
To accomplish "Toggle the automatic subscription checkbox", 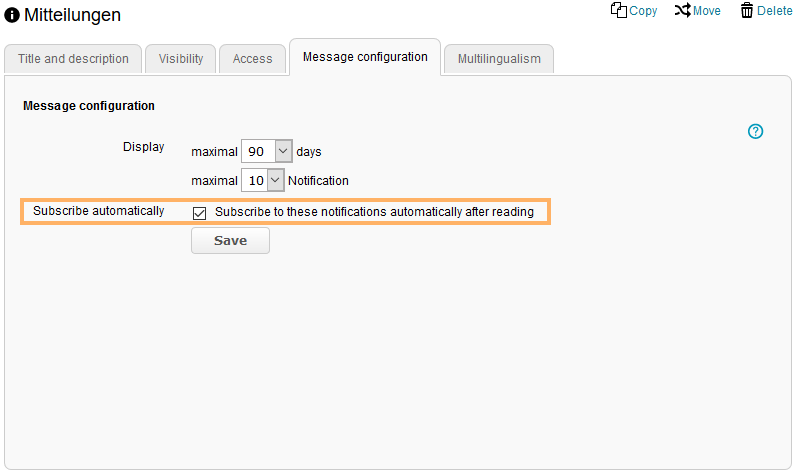I will pos(200,213).
